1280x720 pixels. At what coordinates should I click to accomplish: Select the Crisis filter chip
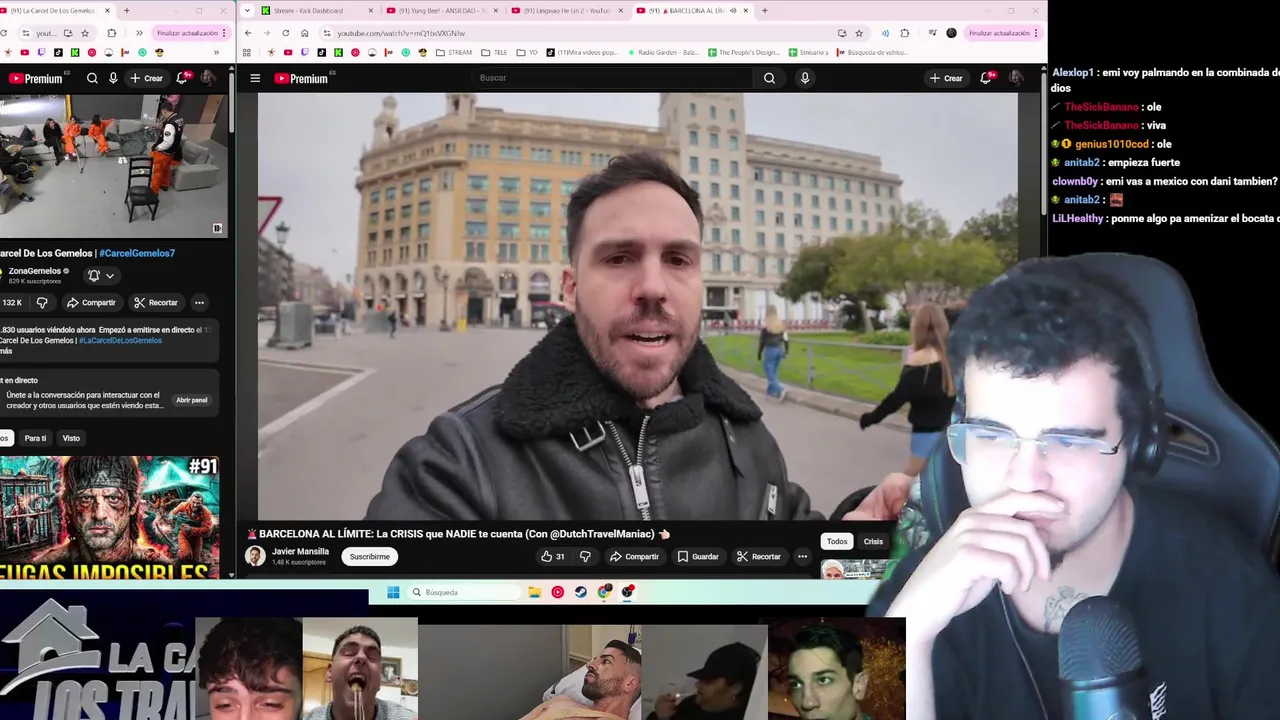click(873, 541)
